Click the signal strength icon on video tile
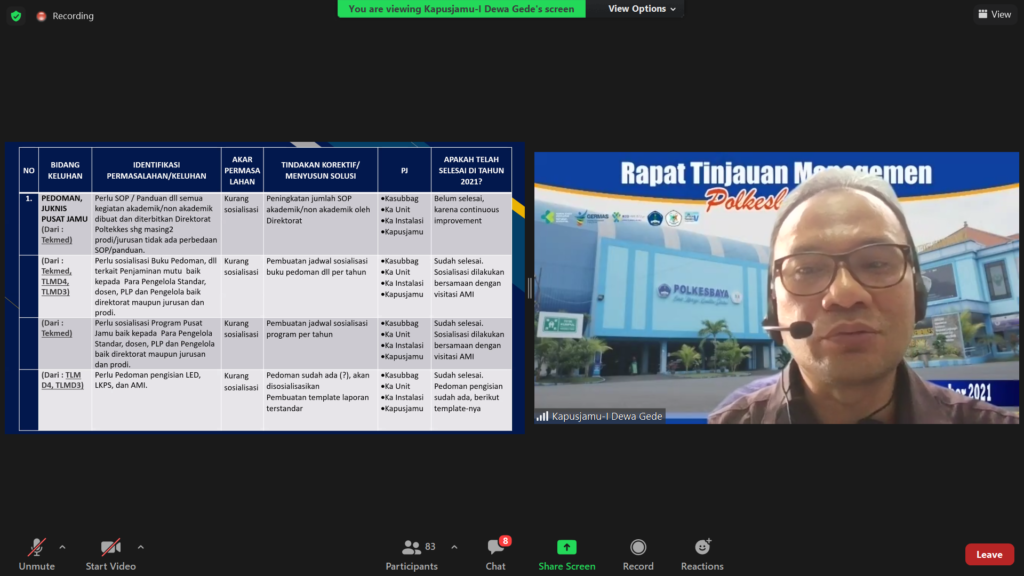Screen dimensions: 1024x576 [x=542, y=416]
